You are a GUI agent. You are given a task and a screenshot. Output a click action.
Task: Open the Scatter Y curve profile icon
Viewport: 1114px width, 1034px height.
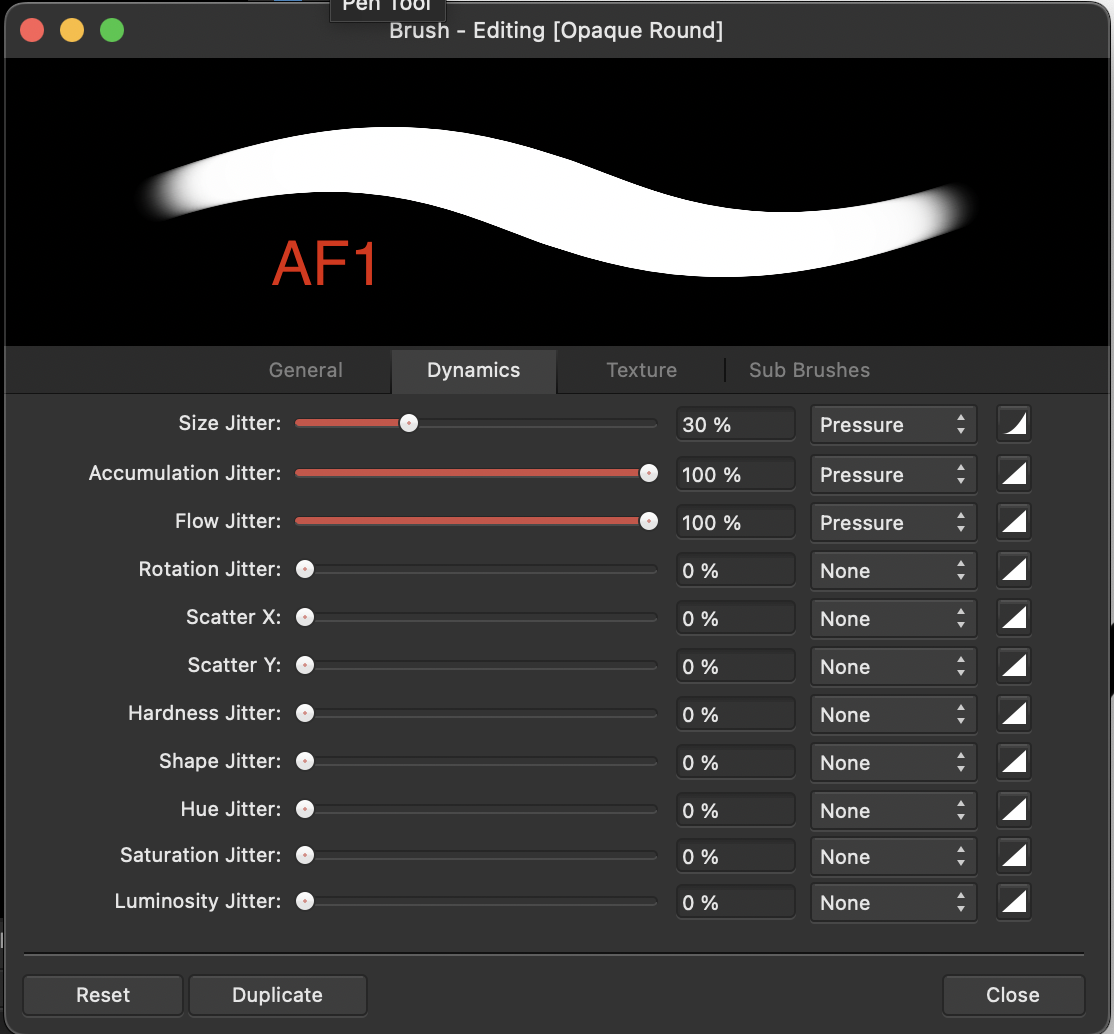(1014, 665)
